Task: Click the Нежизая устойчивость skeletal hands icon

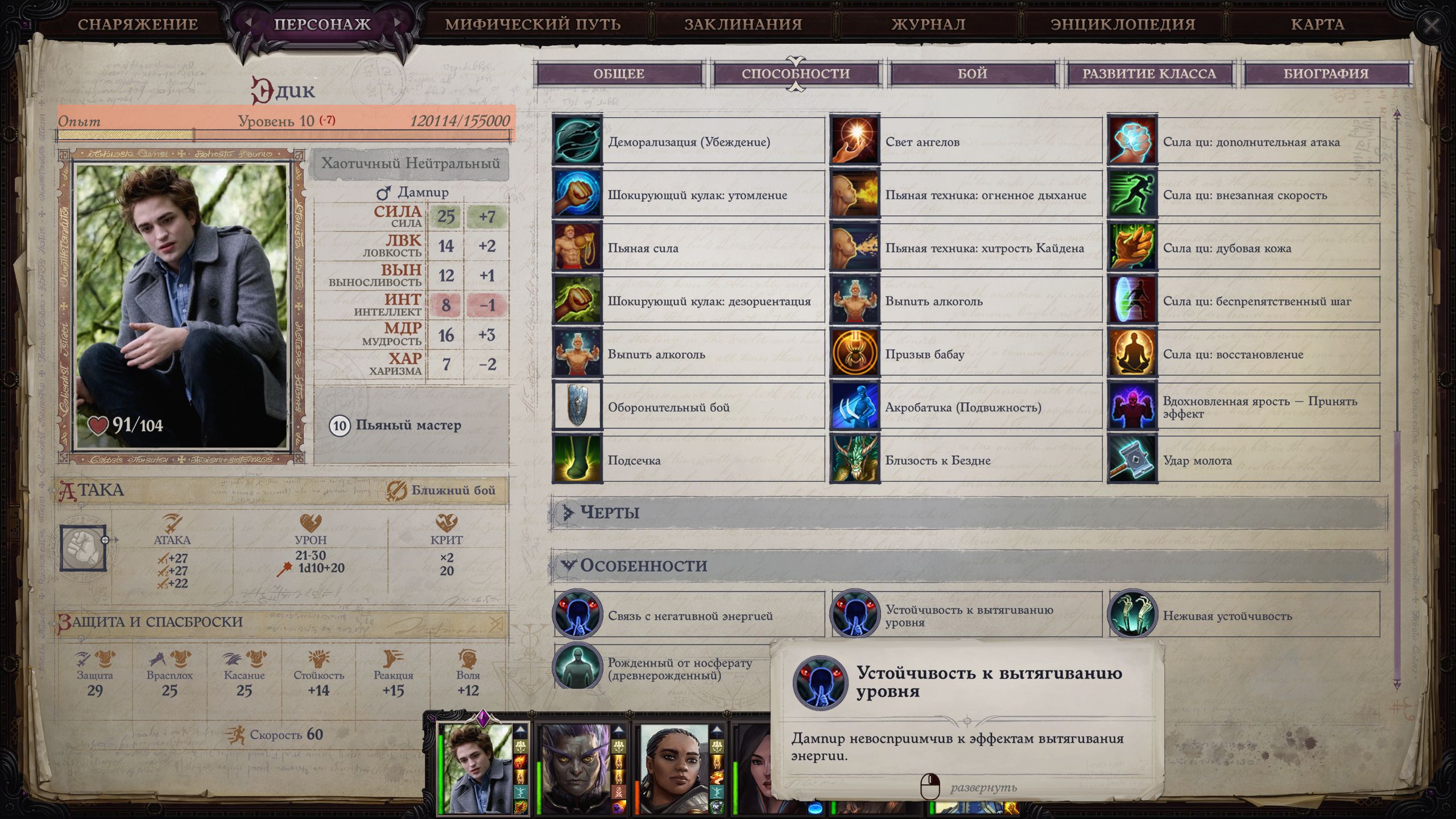Action: (x=1132, y=614)
